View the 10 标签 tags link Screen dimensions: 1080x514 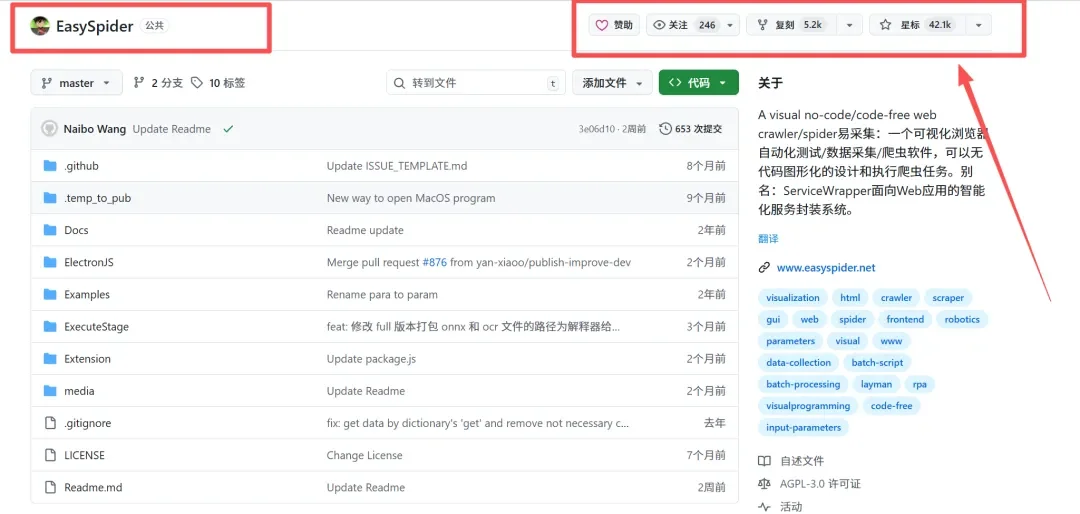[x=218, y=83]
